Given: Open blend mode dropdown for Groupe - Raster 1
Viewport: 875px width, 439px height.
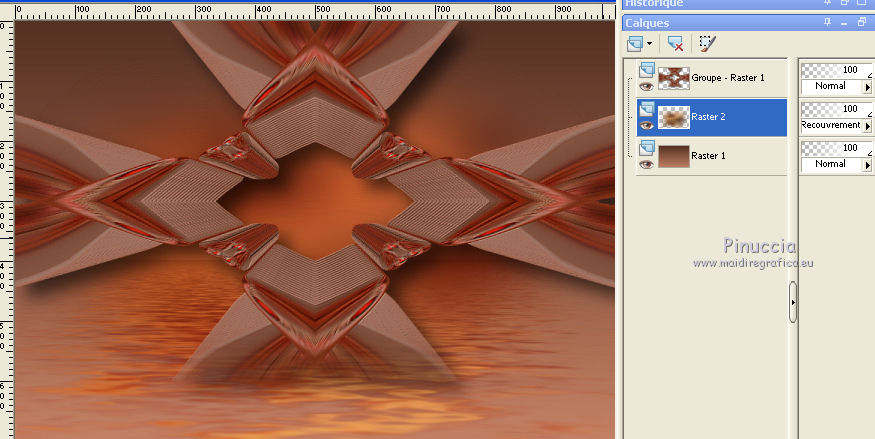Looking at the screenshot, I should tap(867, 87).
